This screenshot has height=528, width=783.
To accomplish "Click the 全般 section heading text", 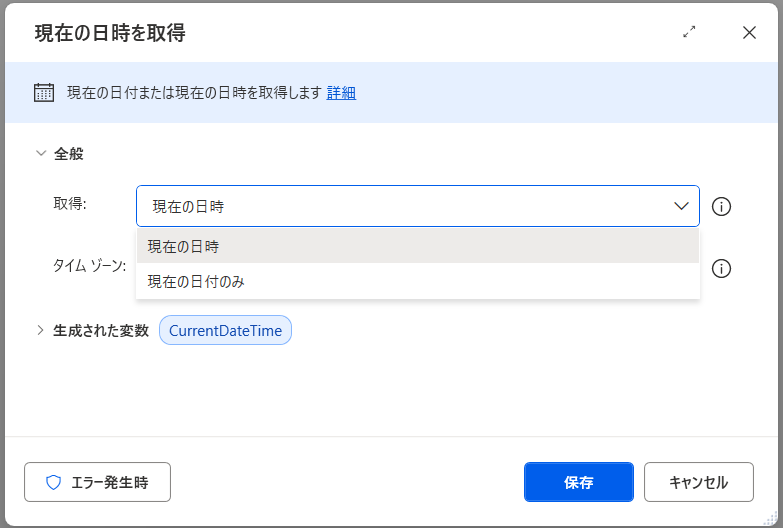I will 69,154.
